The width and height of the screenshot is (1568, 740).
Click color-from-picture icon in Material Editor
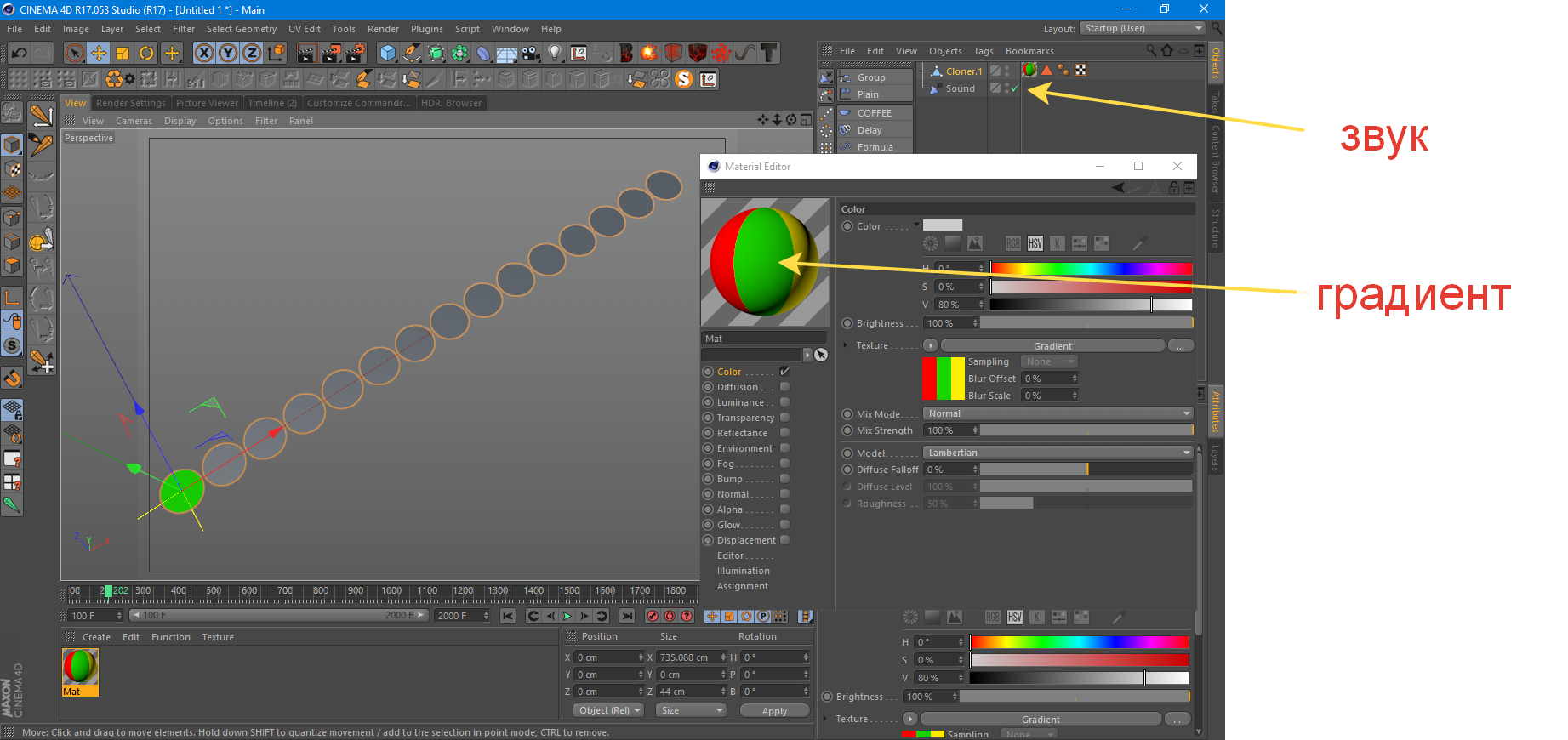click(975, 243)
